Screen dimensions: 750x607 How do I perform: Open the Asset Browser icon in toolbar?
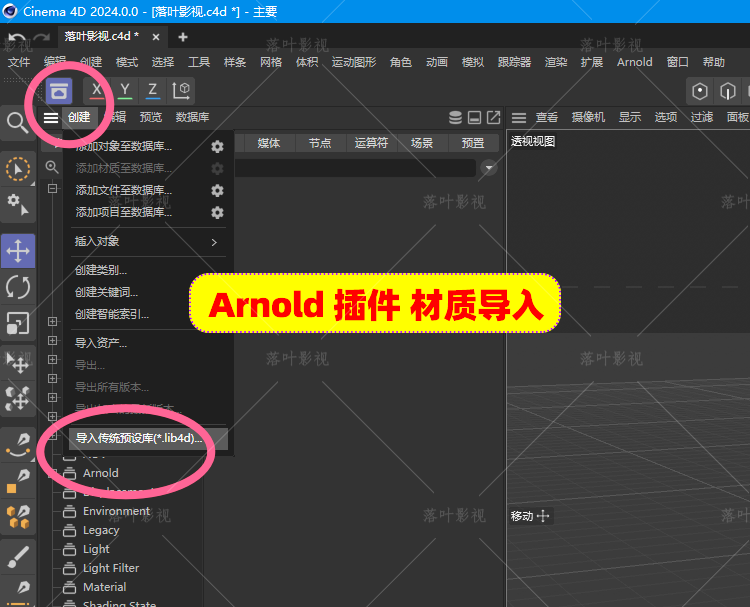[x=59, y=90]
